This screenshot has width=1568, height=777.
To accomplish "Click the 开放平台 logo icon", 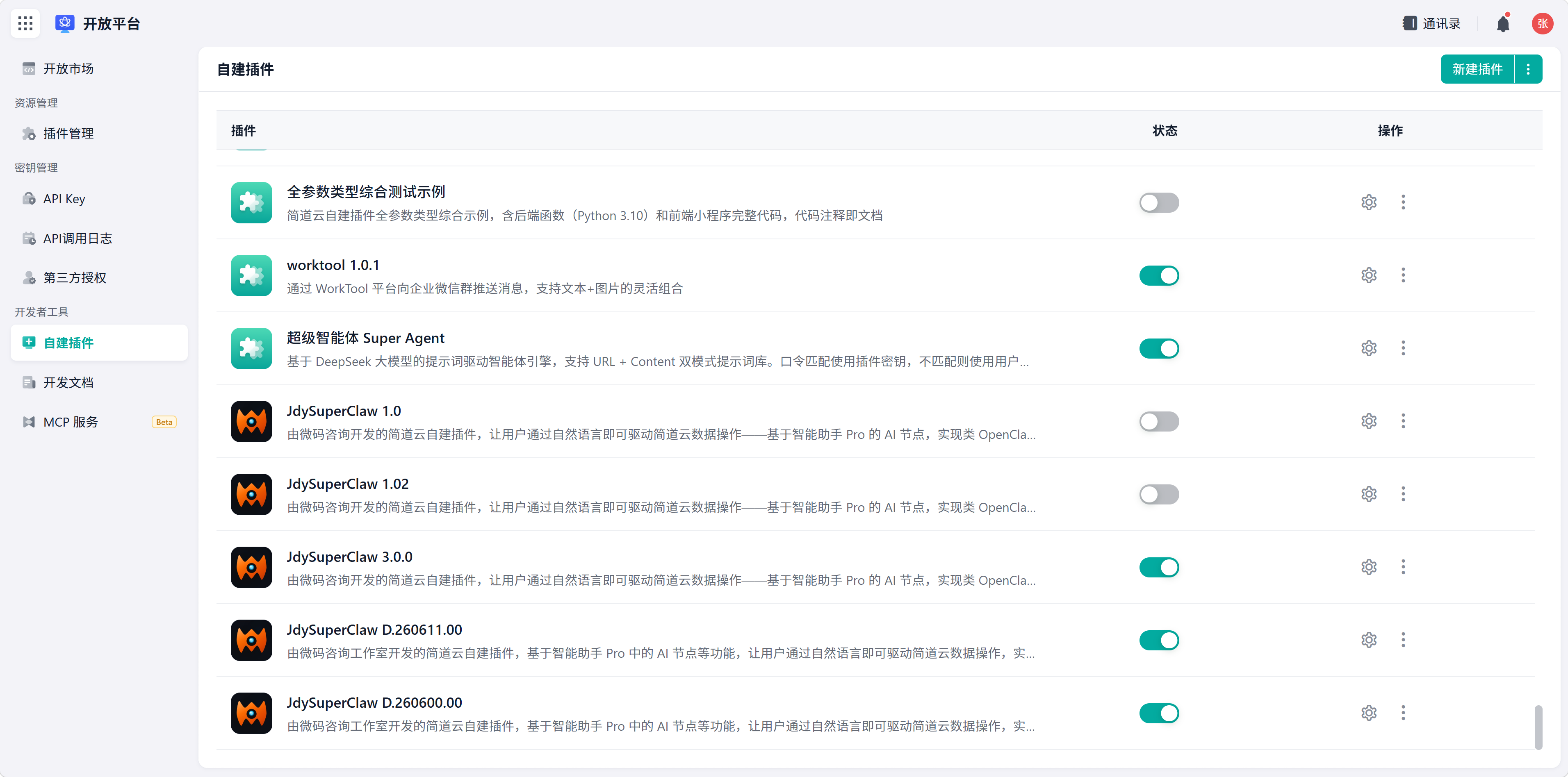I will (64, 23).
